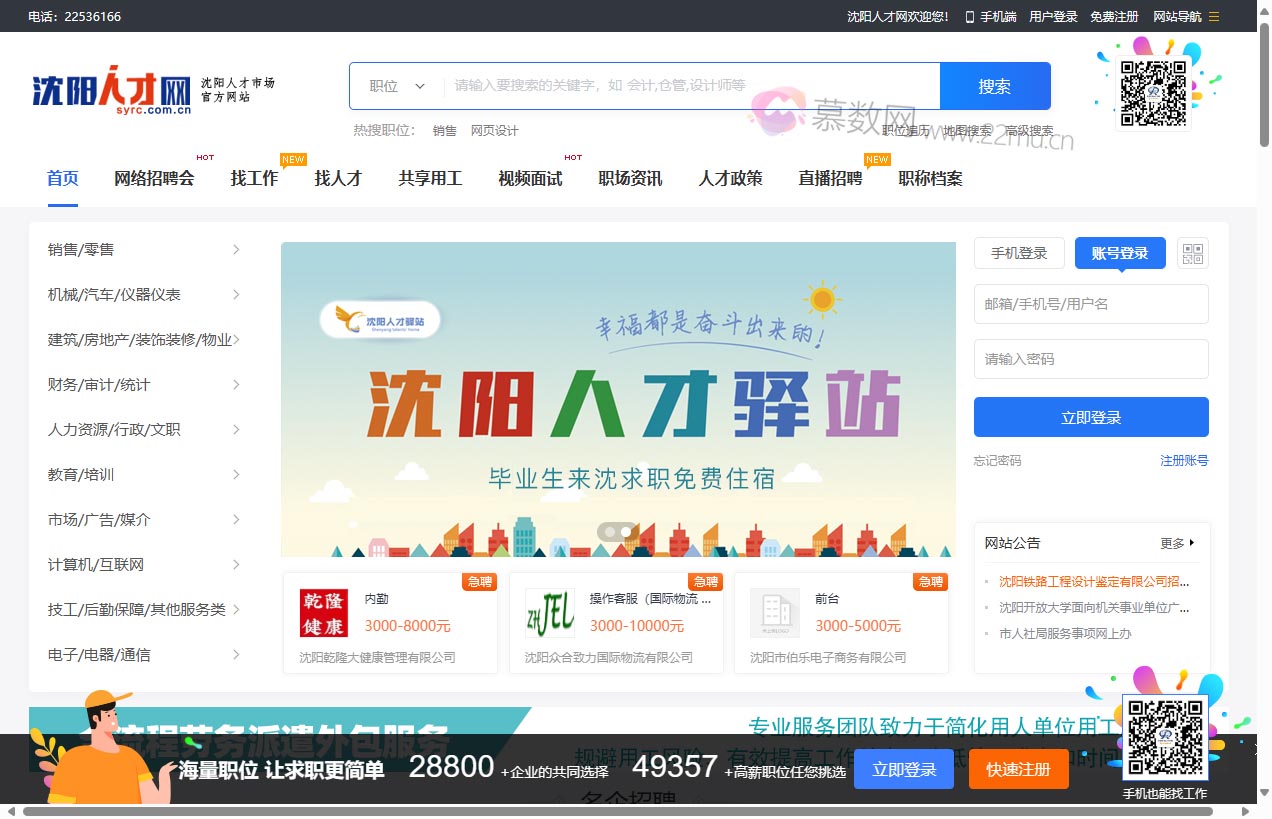This screenshot has height=819, width=1272.
Task: Switch to 账号登录 login mode
Action: (1119, 253)
